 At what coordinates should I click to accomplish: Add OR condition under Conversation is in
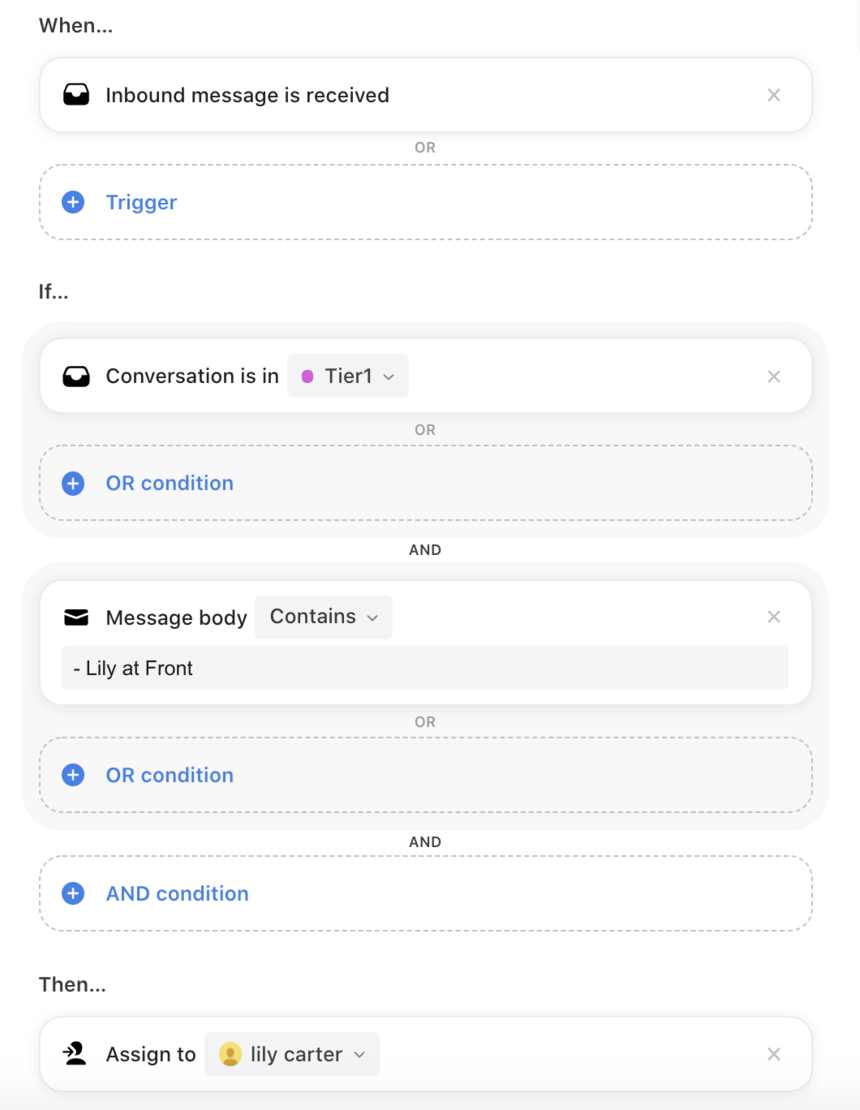425,483
